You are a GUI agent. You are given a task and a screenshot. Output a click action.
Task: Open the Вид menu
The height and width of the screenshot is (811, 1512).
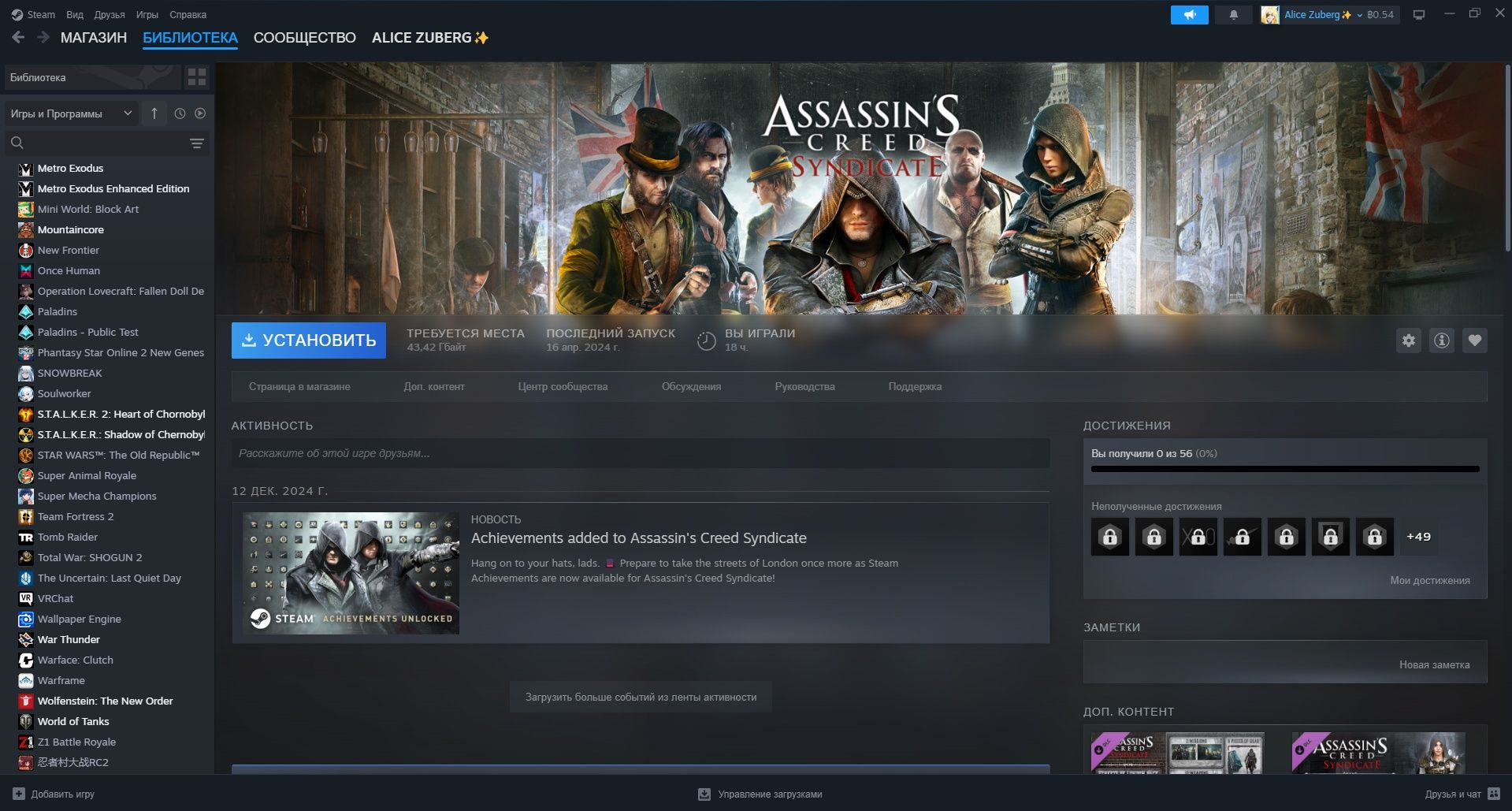75,14
